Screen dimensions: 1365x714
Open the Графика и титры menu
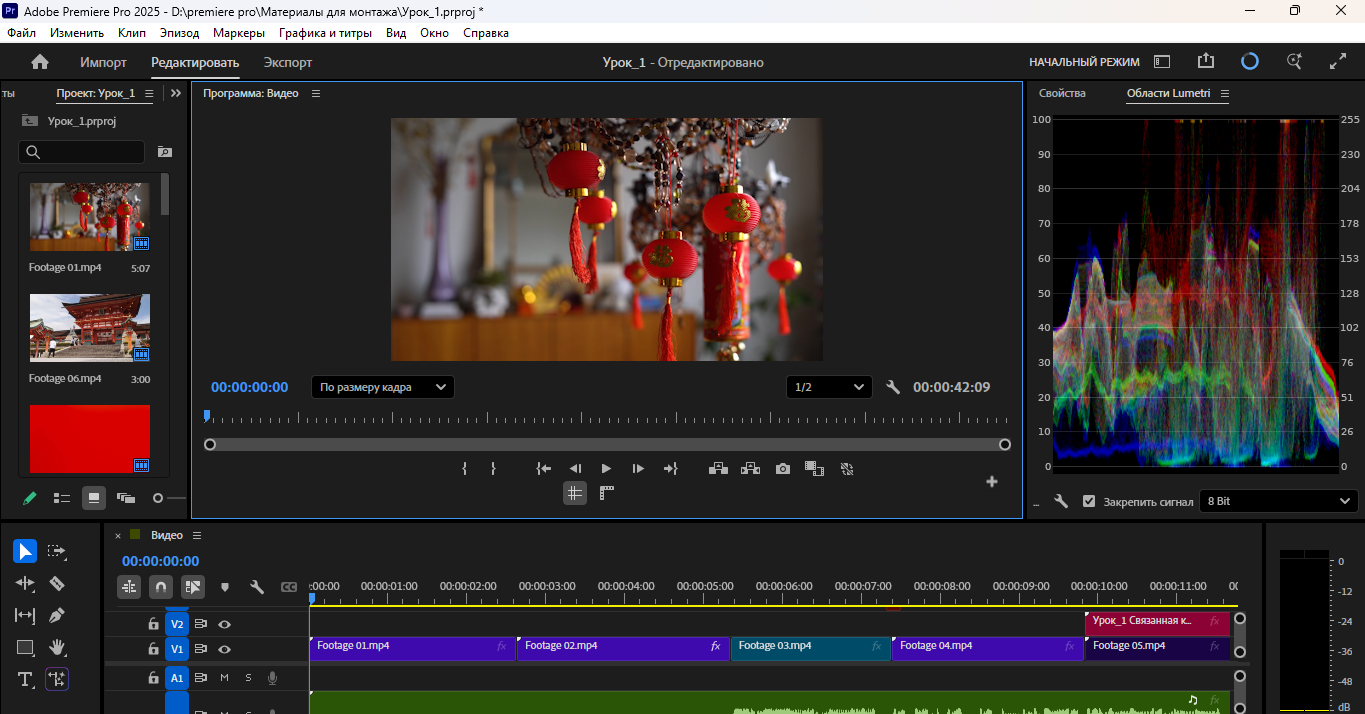(325, 33)
